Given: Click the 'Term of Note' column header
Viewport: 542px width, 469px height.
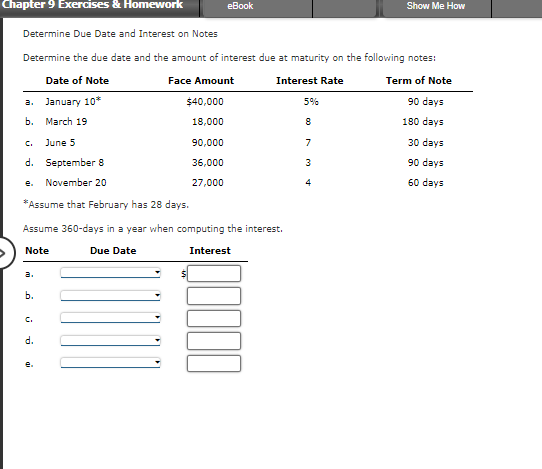Looking at the screenshot, I should click(x=419, y=81).
